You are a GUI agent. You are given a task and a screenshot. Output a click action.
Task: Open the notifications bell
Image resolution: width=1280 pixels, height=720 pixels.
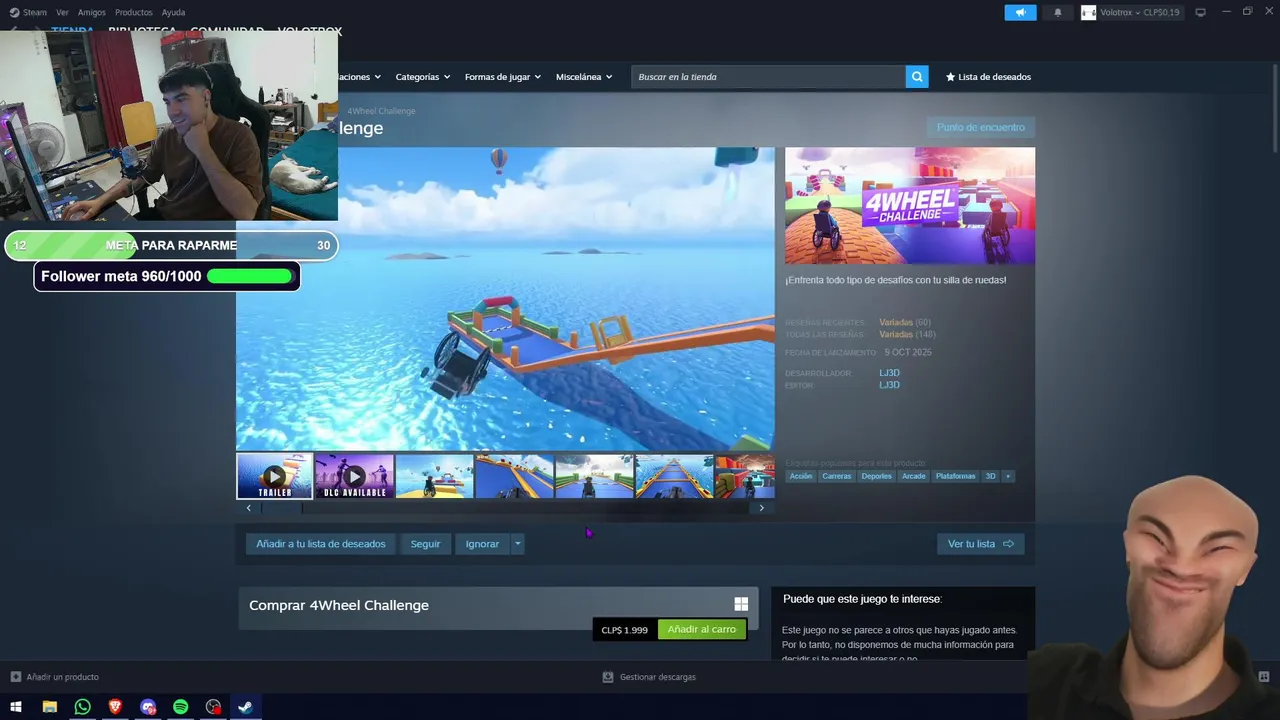click(x=1058, y=13)
